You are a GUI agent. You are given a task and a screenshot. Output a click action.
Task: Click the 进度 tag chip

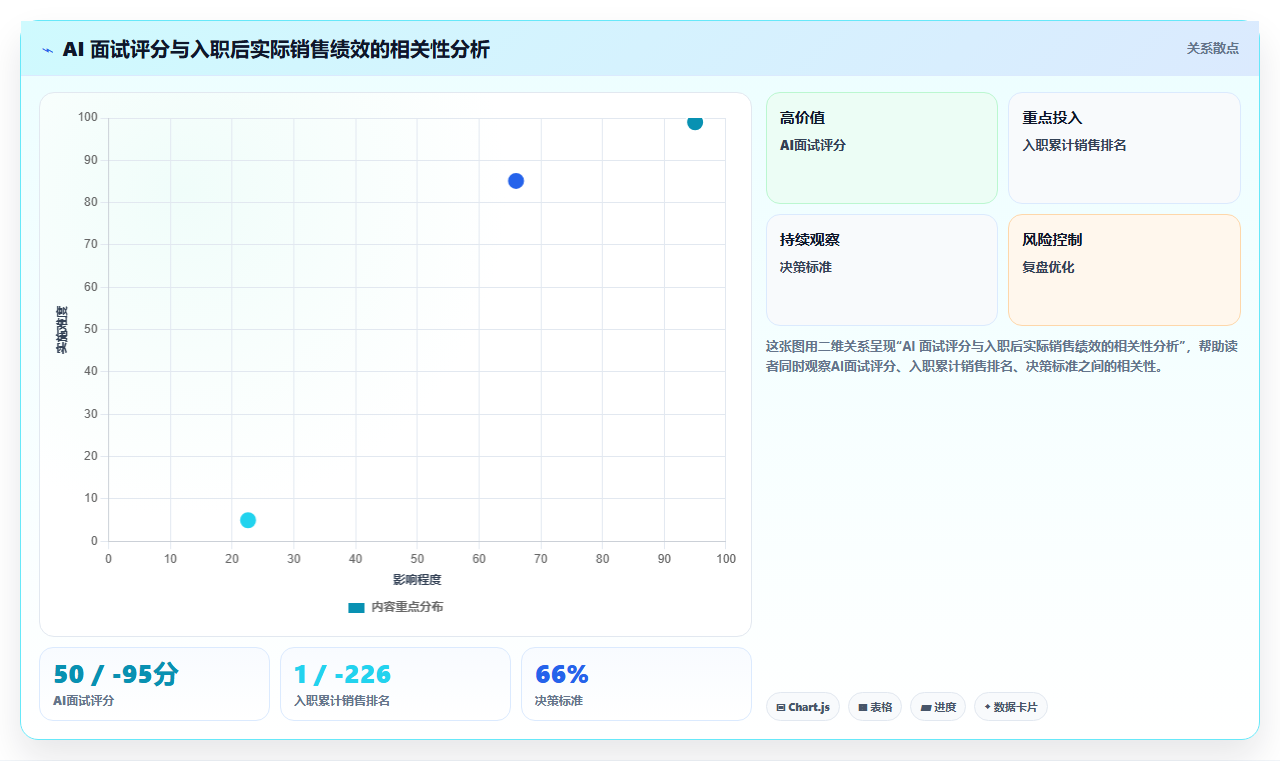pyautogui.click(x=938, y=707)
